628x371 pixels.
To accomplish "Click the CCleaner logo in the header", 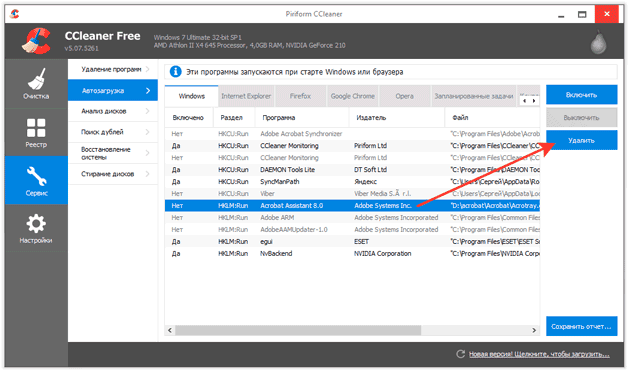I will coord(36,40).
